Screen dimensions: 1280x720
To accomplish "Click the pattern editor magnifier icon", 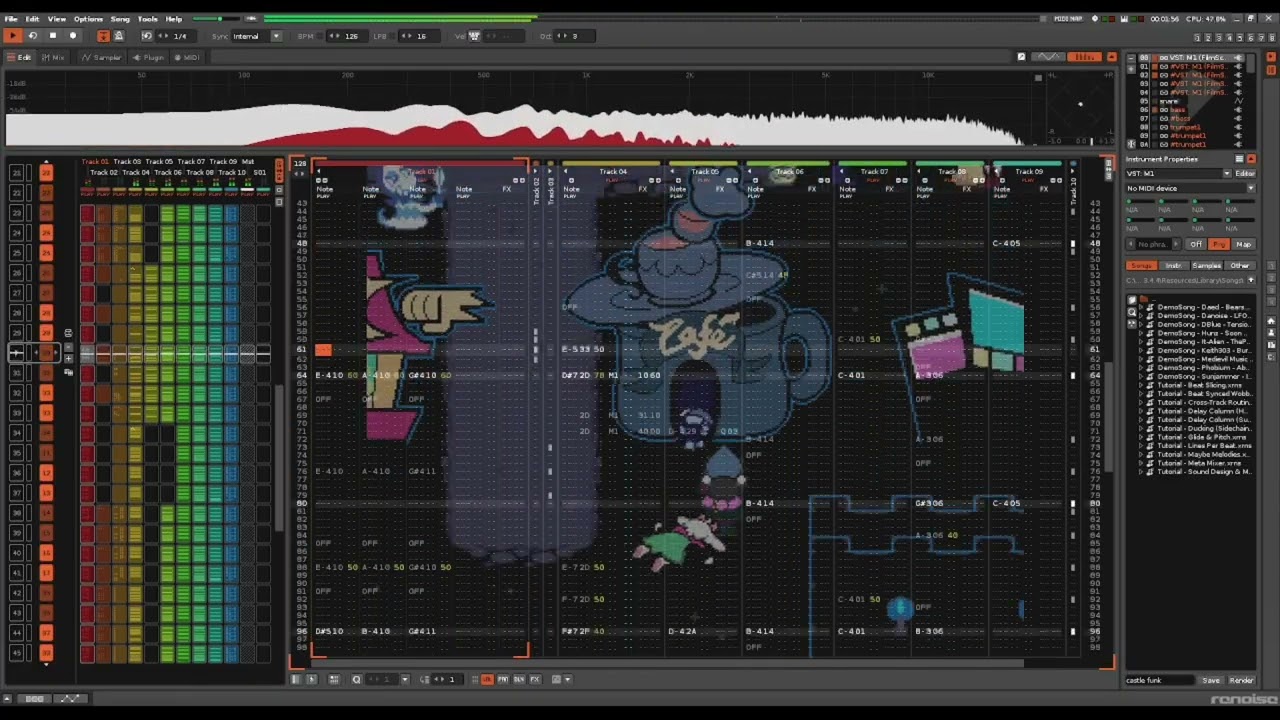I will (x=356, y=680).
